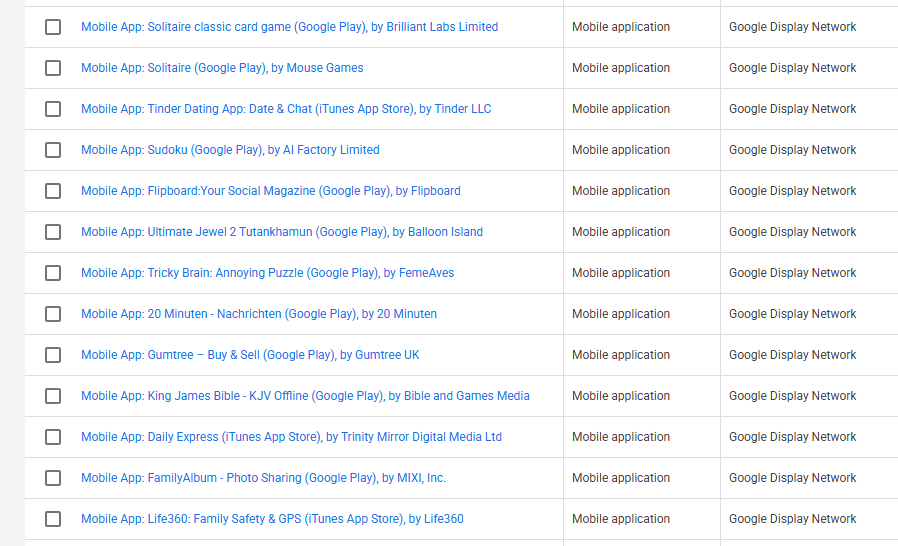The width and height of the screenshot is (898, 546).
Task: Click Google Display Network in Solitaire classic row
Action: pos(792,27)
